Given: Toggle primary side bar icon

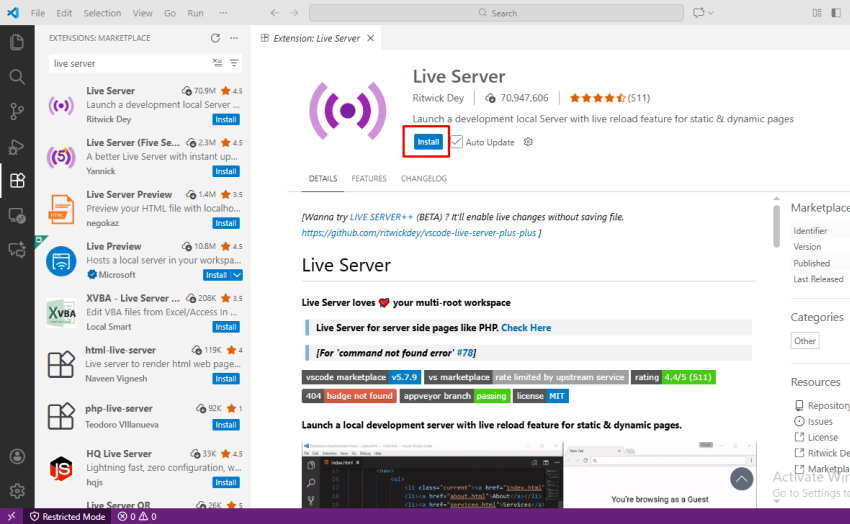Looking at the screenshot, I should 836,13.
